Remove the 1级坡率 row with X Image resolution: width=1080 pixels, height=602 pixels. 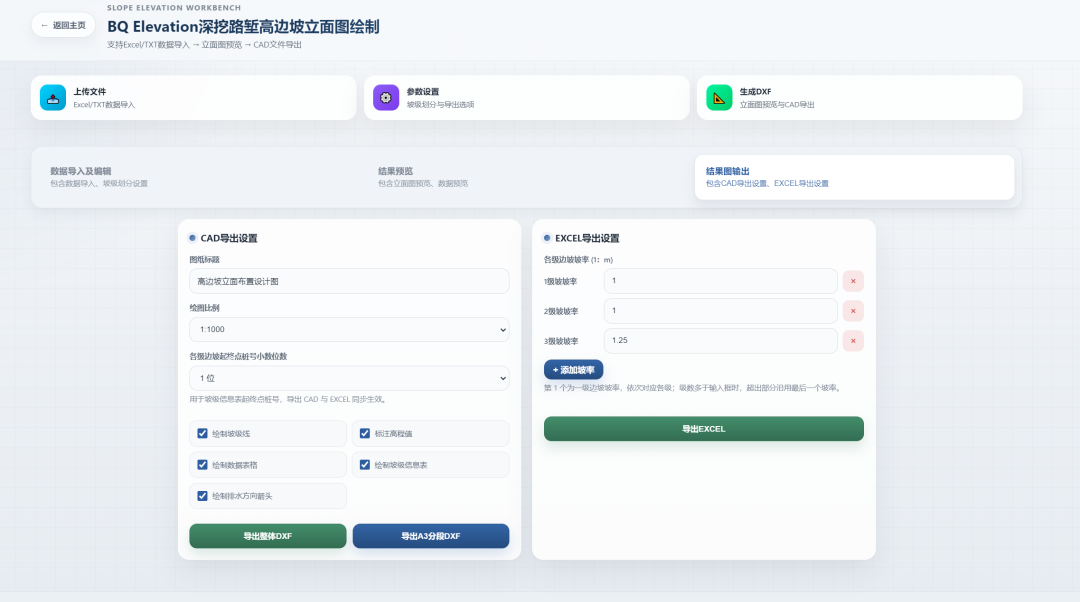[x=853, y=281]
